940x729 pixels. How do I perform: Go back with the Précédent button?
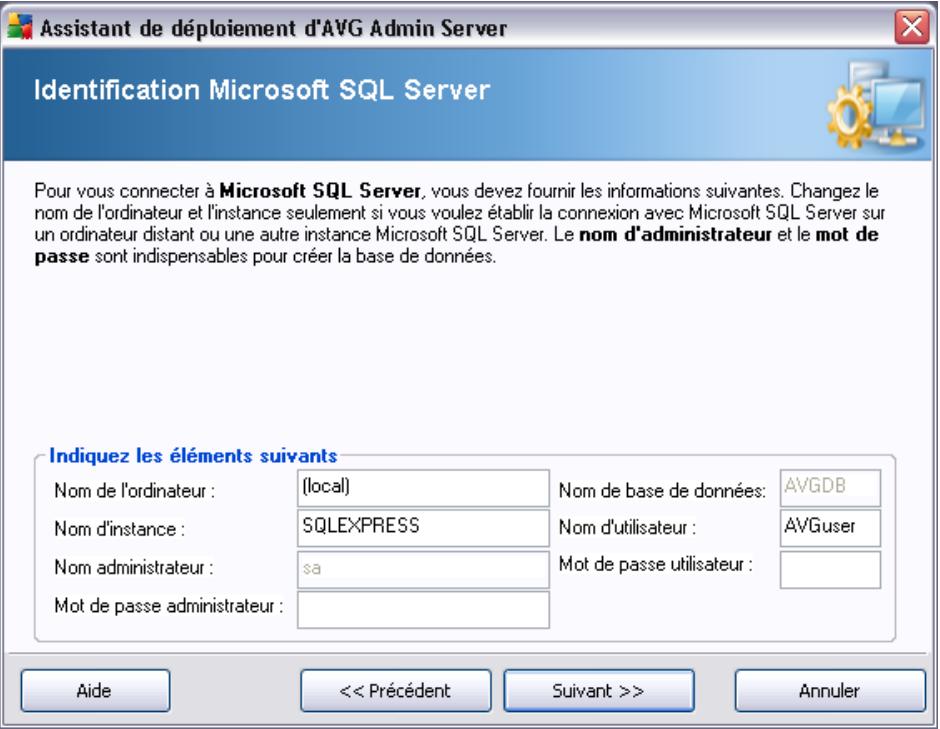[x=396, y=691]
